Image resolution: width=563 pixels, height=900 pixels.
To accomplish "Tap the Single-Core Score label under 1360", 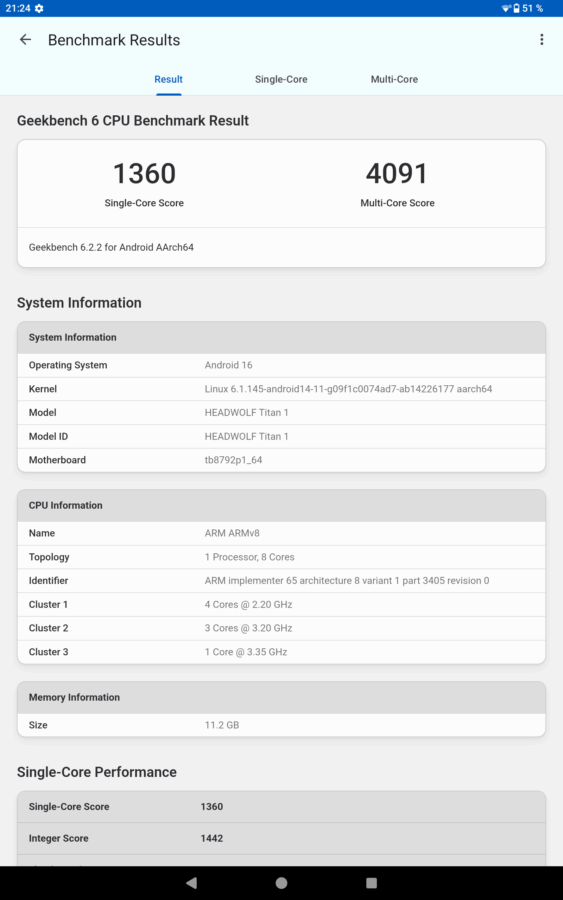I will click(x=144, y=203).
